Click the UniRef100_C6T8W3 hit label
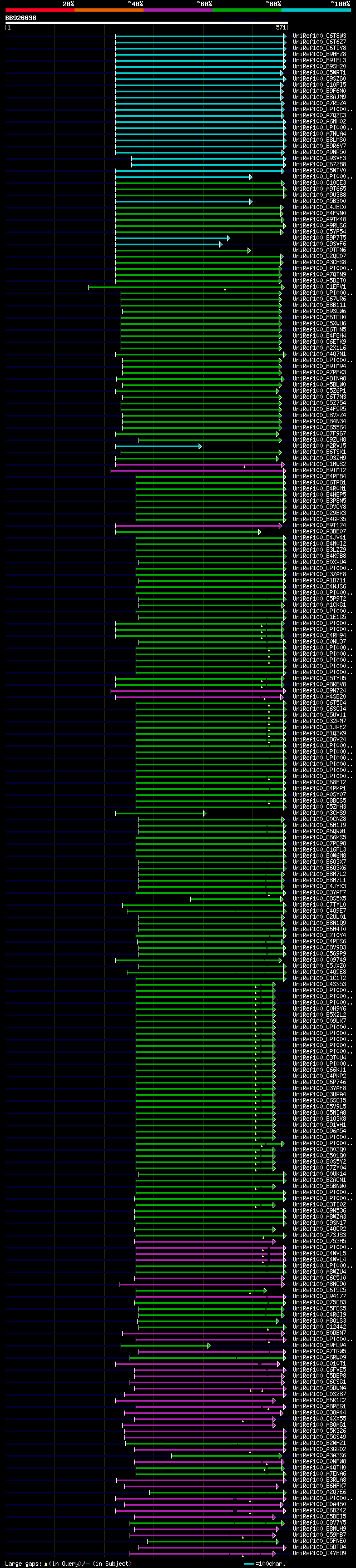The width and height of the screenshot is (356, 1568). coord(319,36)
